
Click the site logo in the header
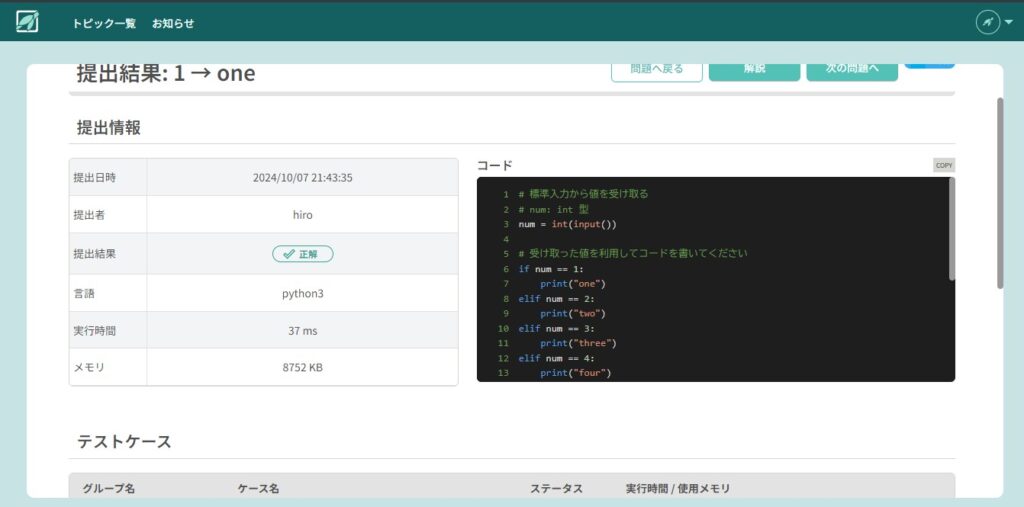tap(27, 21)
